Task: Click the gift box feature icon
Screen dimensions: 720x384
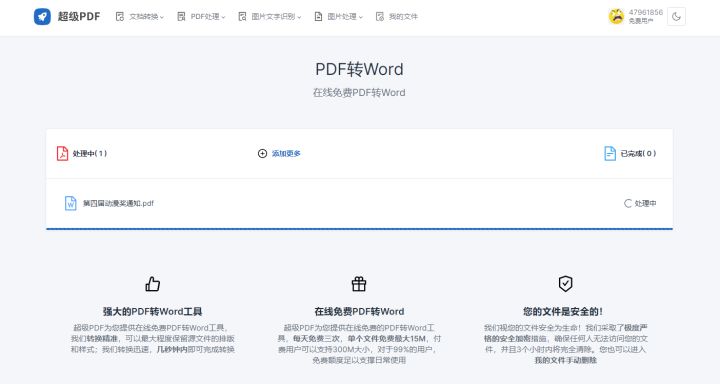Action: coord(359,284)
